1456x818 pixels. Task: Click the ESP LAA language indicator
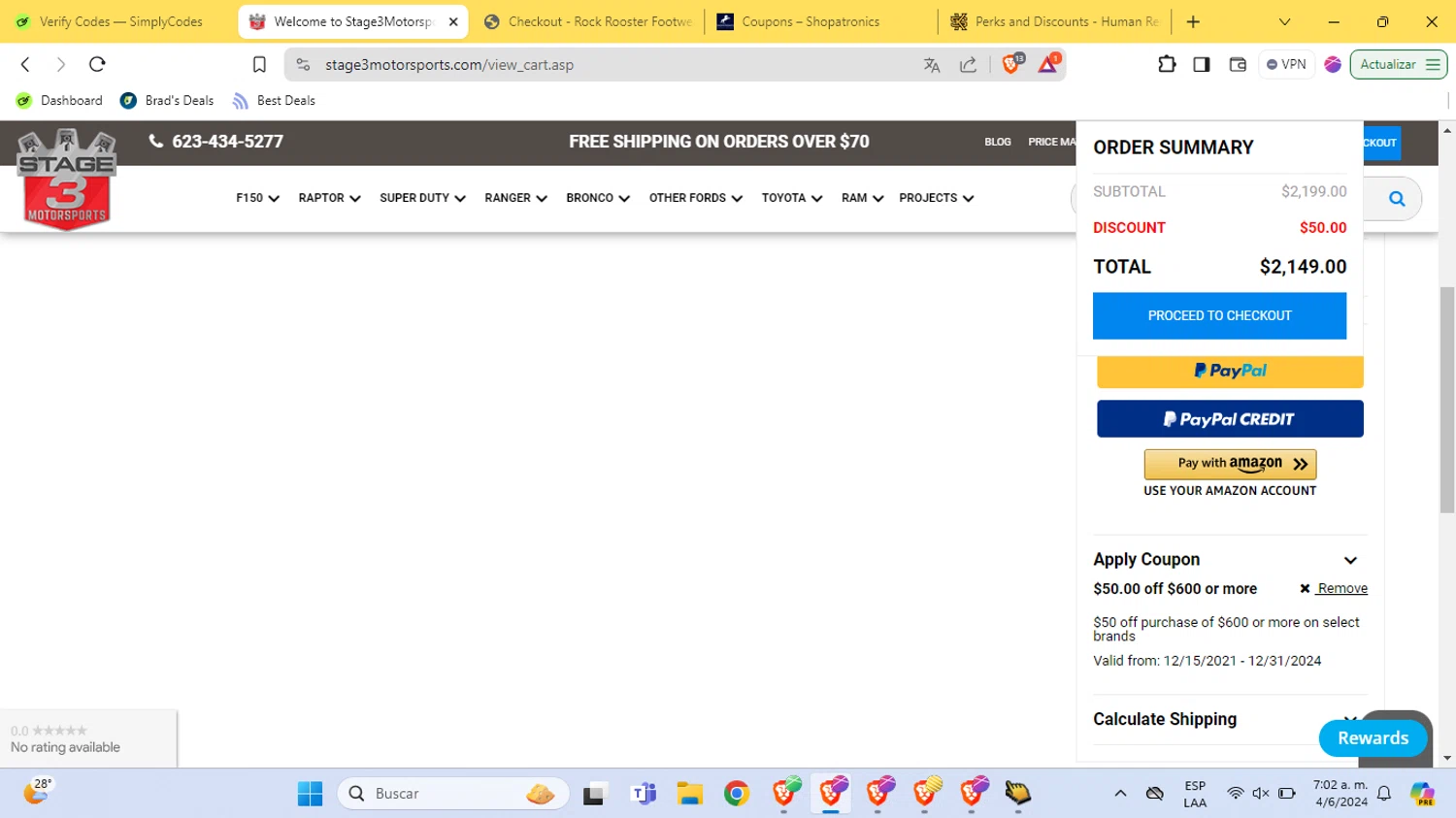(x=1195, y=794)
